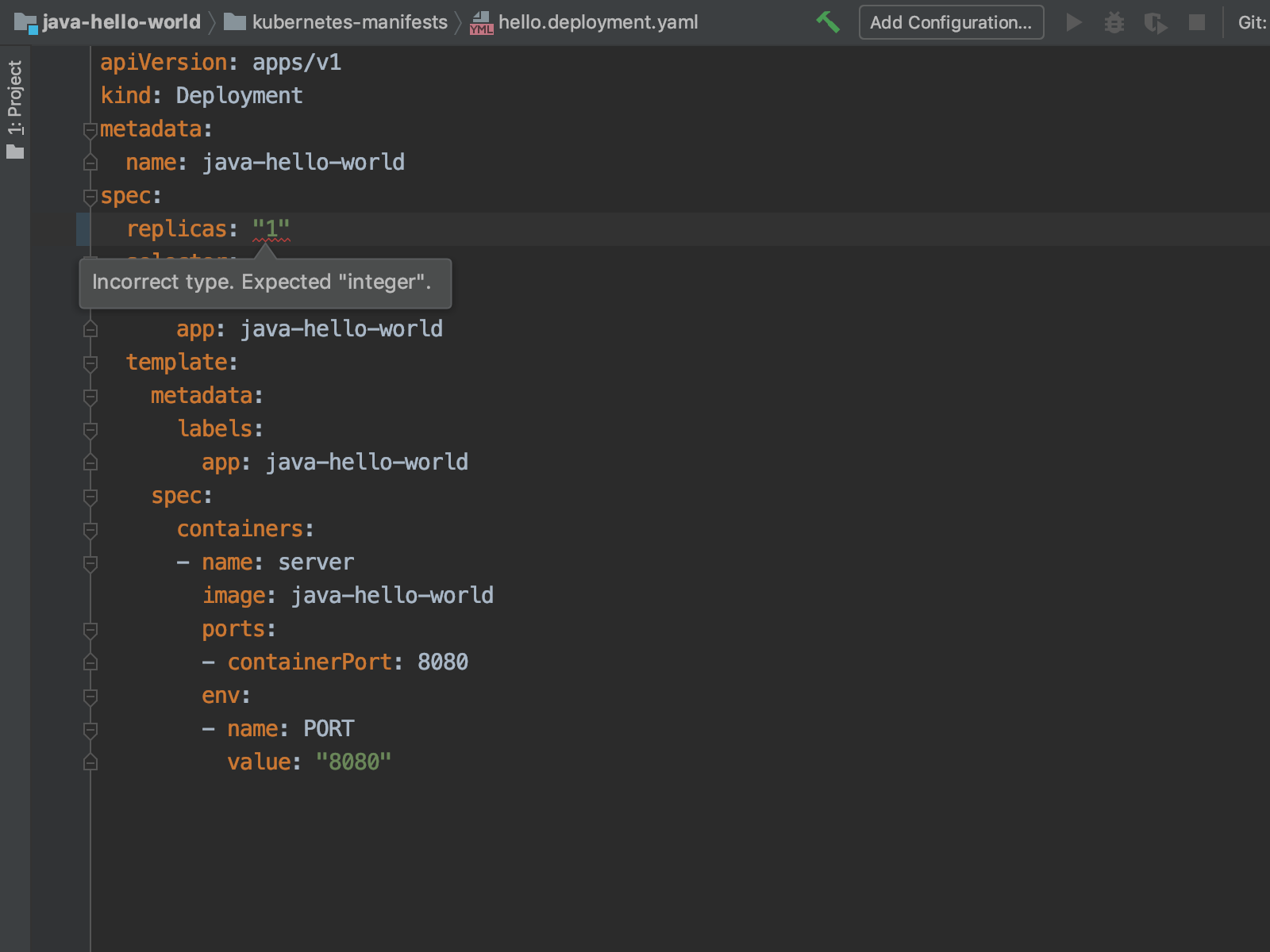Click the java-hello-world project icon in breadcrumb
This screenshot has height=952, width=1270.
(26, 21)
